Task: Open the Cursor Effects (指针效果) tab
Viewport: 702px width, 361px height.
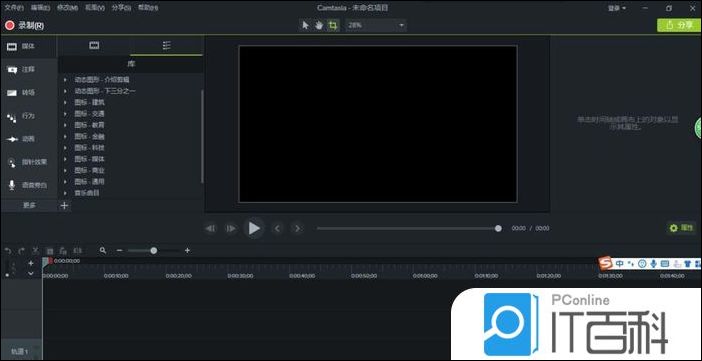Action: [x=29, y=162]
